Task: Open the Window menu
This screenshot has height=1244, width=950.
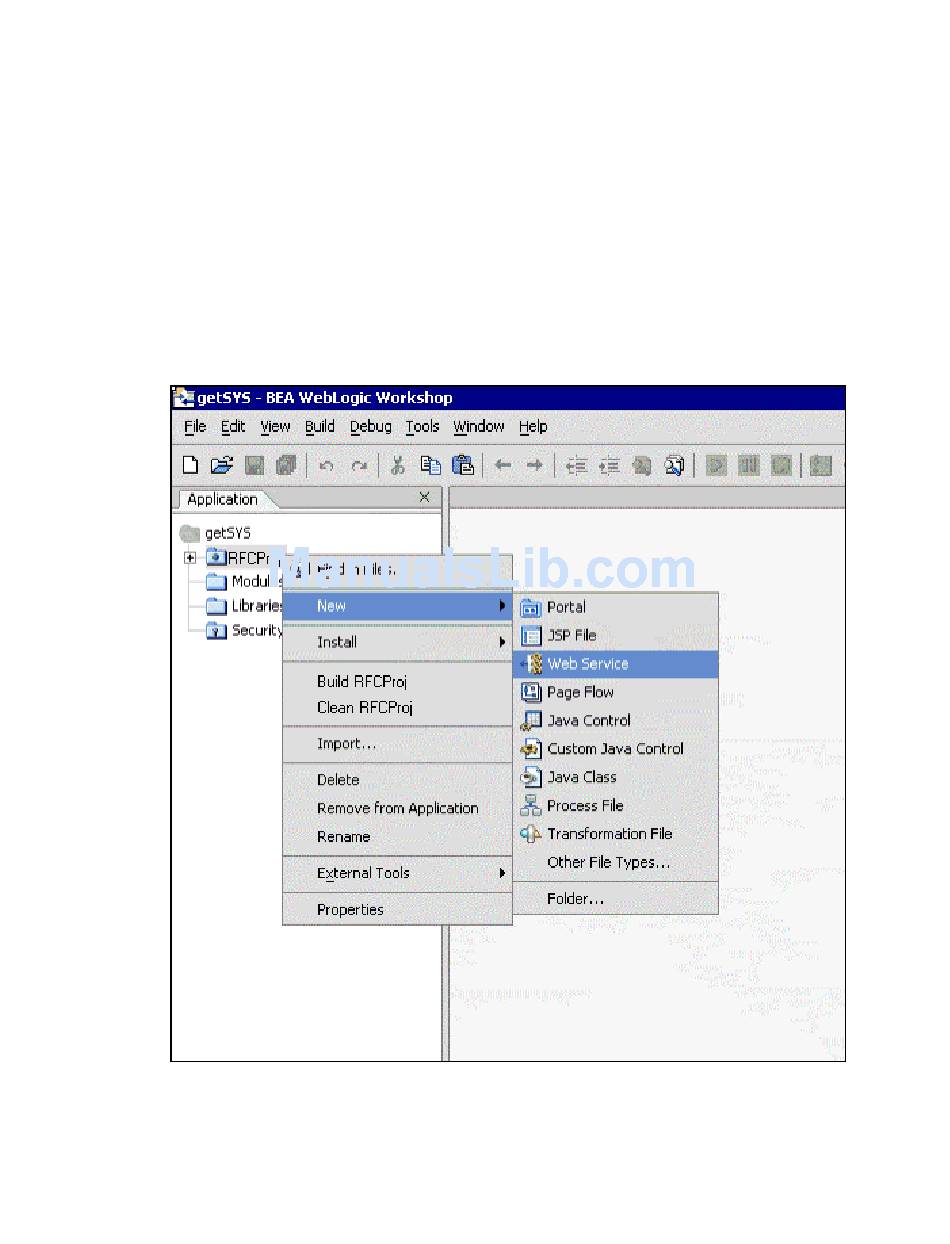Action: (x=479, y=427)
